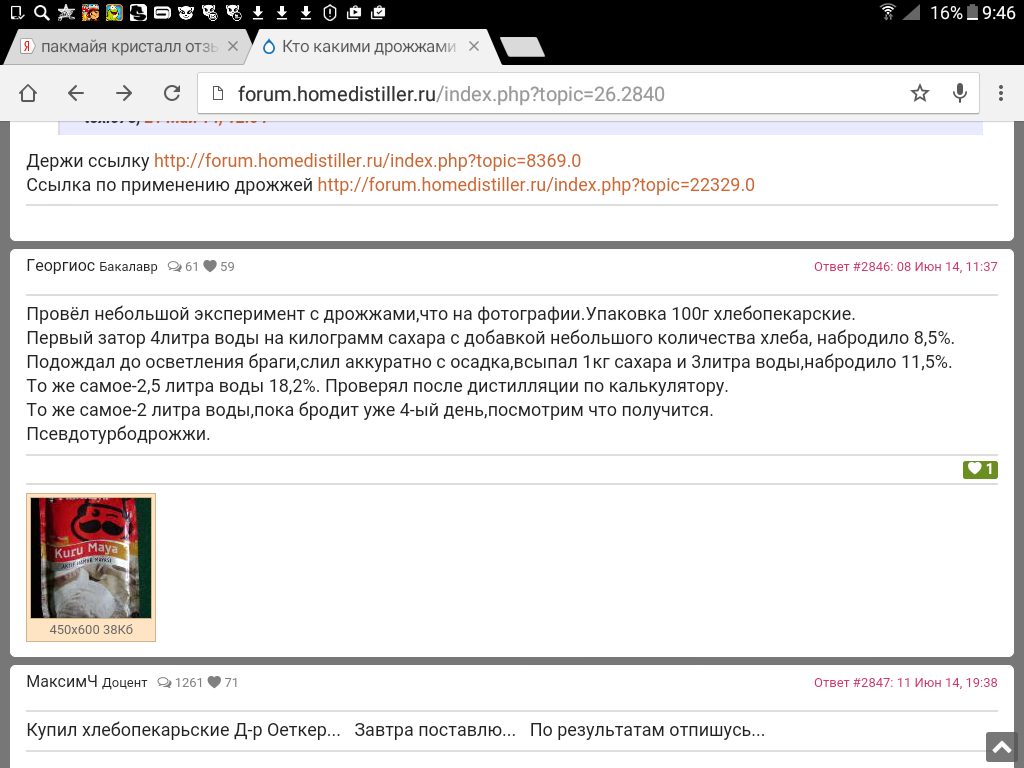
Task: Open Kuru Maya yeast photo thumbnail
Action: pyautogui.click(x=91, y=558)
